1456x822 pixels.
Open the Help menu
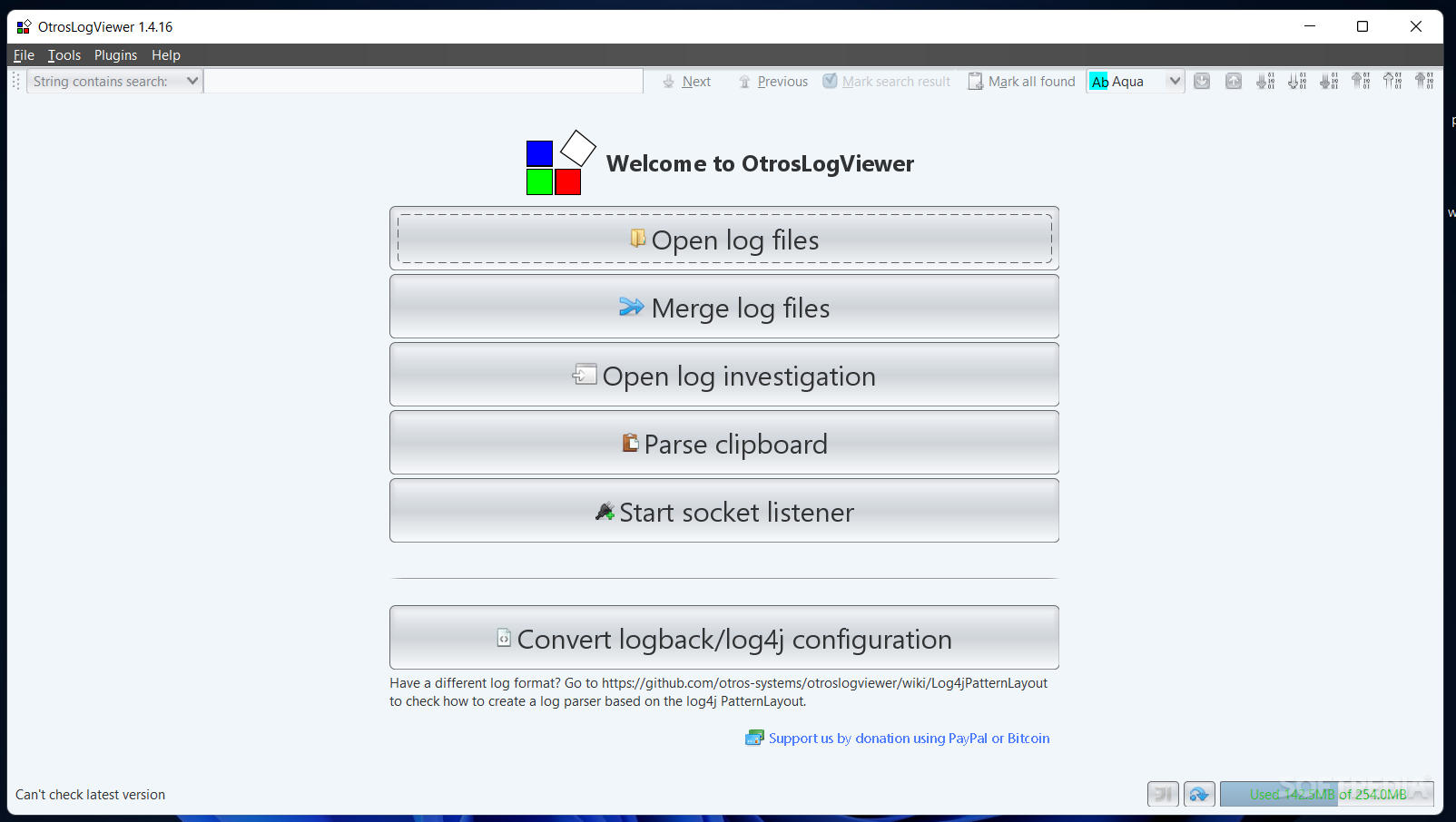point(166,55)
